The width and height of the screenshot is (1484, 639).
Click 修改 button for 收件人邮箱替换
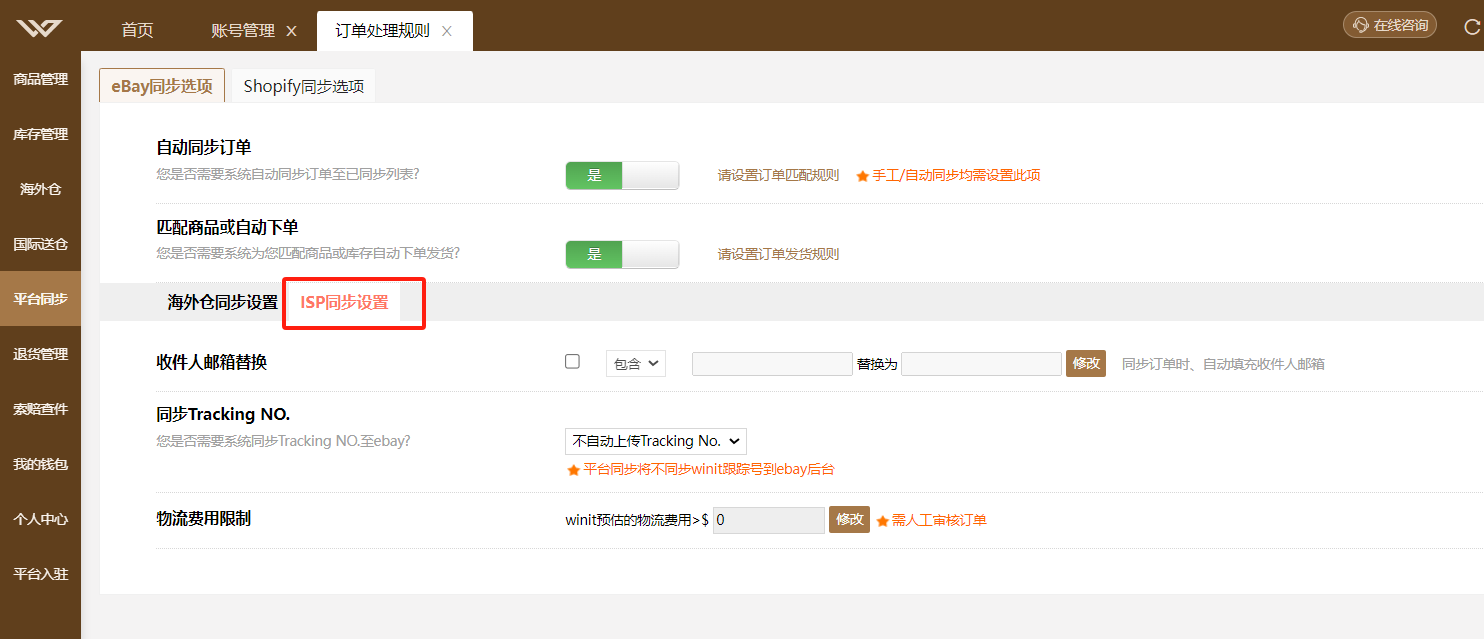pos(1086,363)
